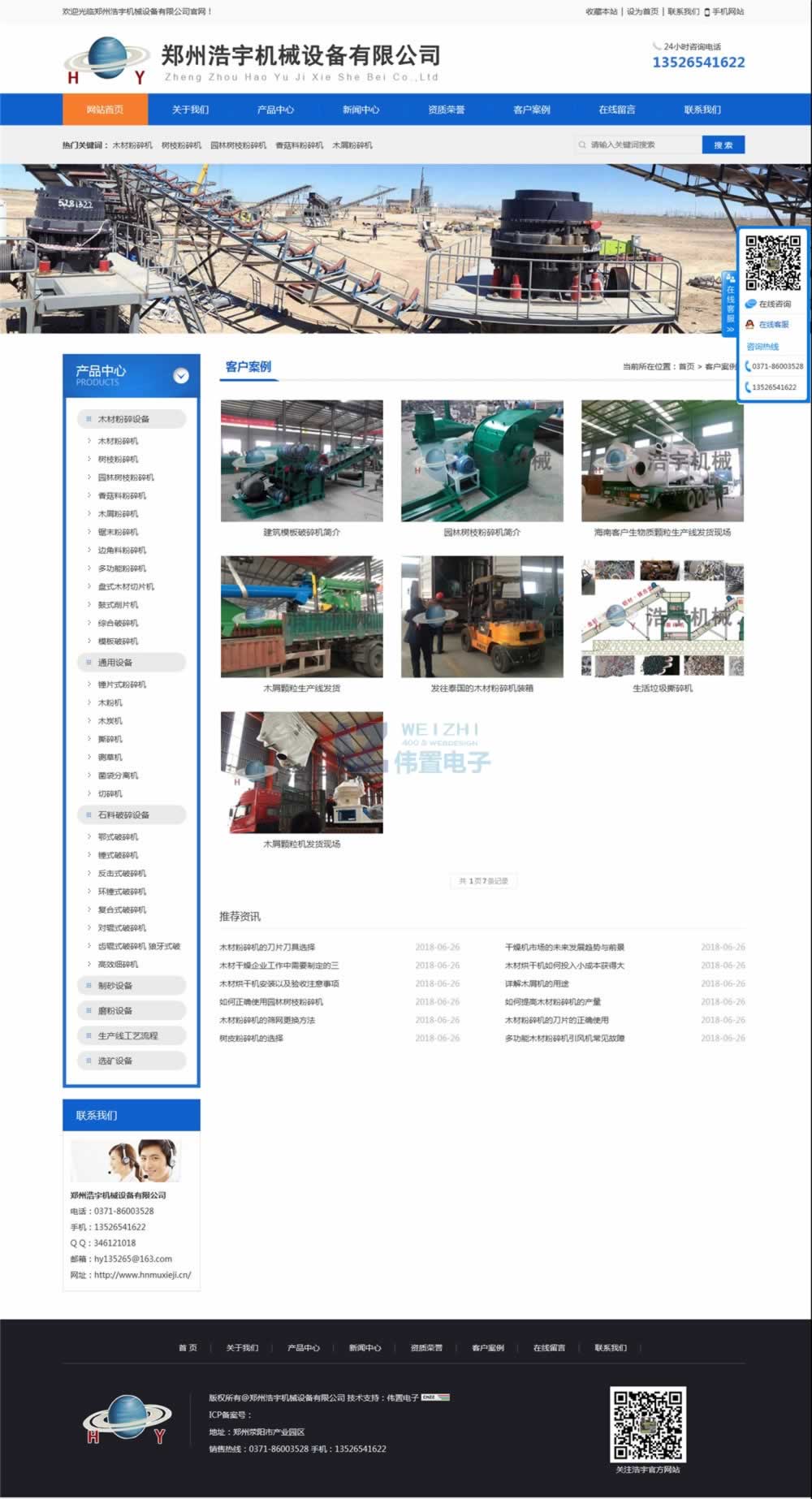The image size is (812, 1499).
Task: Click QR code in floating side widget
Action: tap(773, 262)
